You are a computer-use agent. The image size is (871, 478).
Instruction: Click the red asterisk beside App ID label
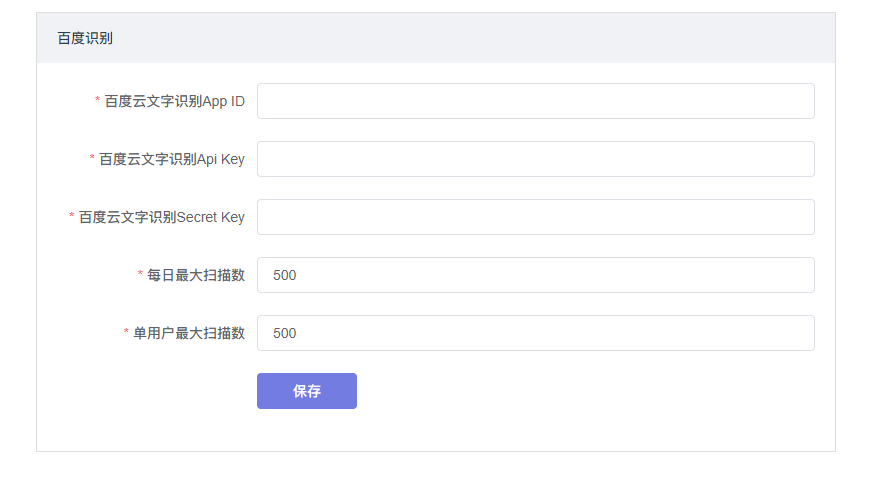[x=97, y=100]
